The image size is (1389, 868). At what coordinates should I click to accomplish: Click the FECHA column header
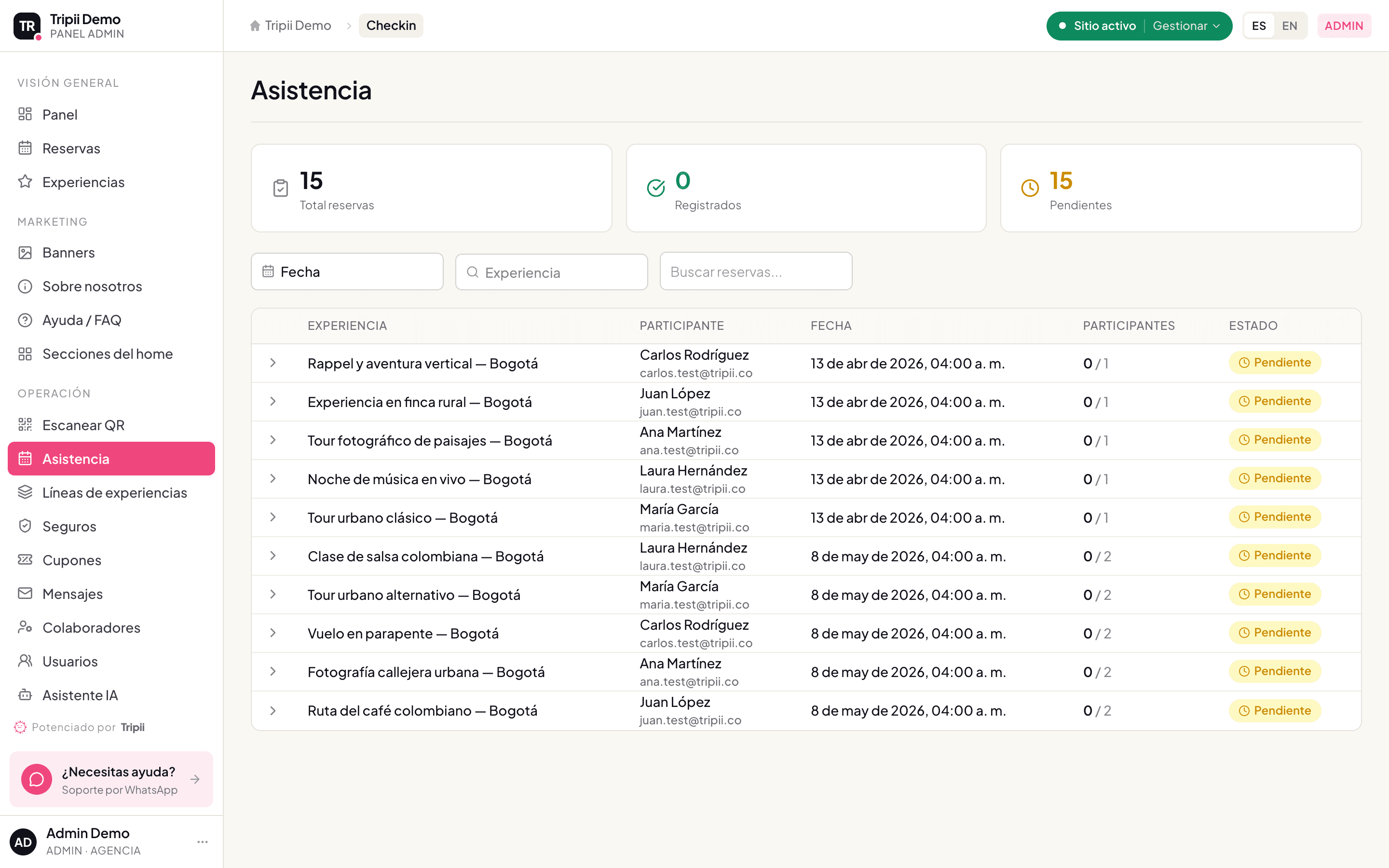[x=831, y=325]
